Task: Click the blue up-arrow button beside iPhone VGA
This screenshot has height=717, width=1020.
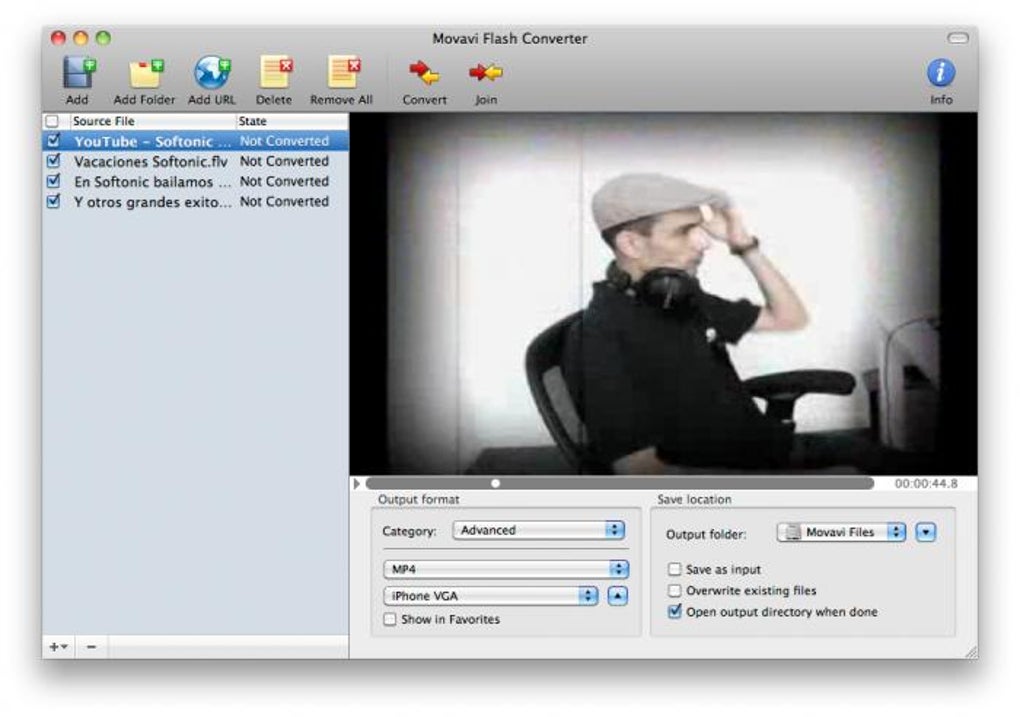Action: pyautogui.click(x=617, y=595)
